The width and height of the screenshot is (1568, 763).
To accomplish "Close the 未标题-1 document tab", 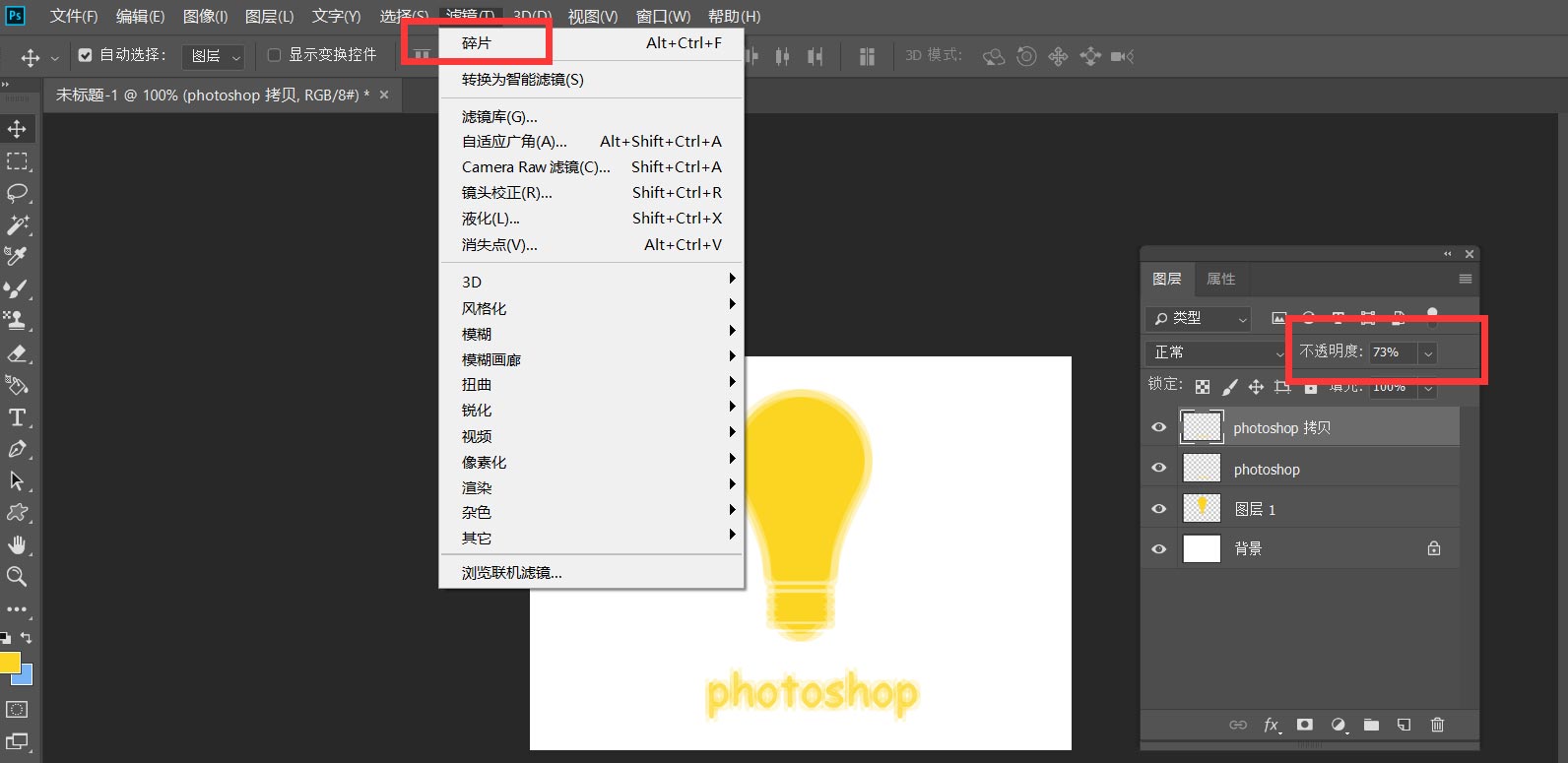I will (x=384, y=95).
